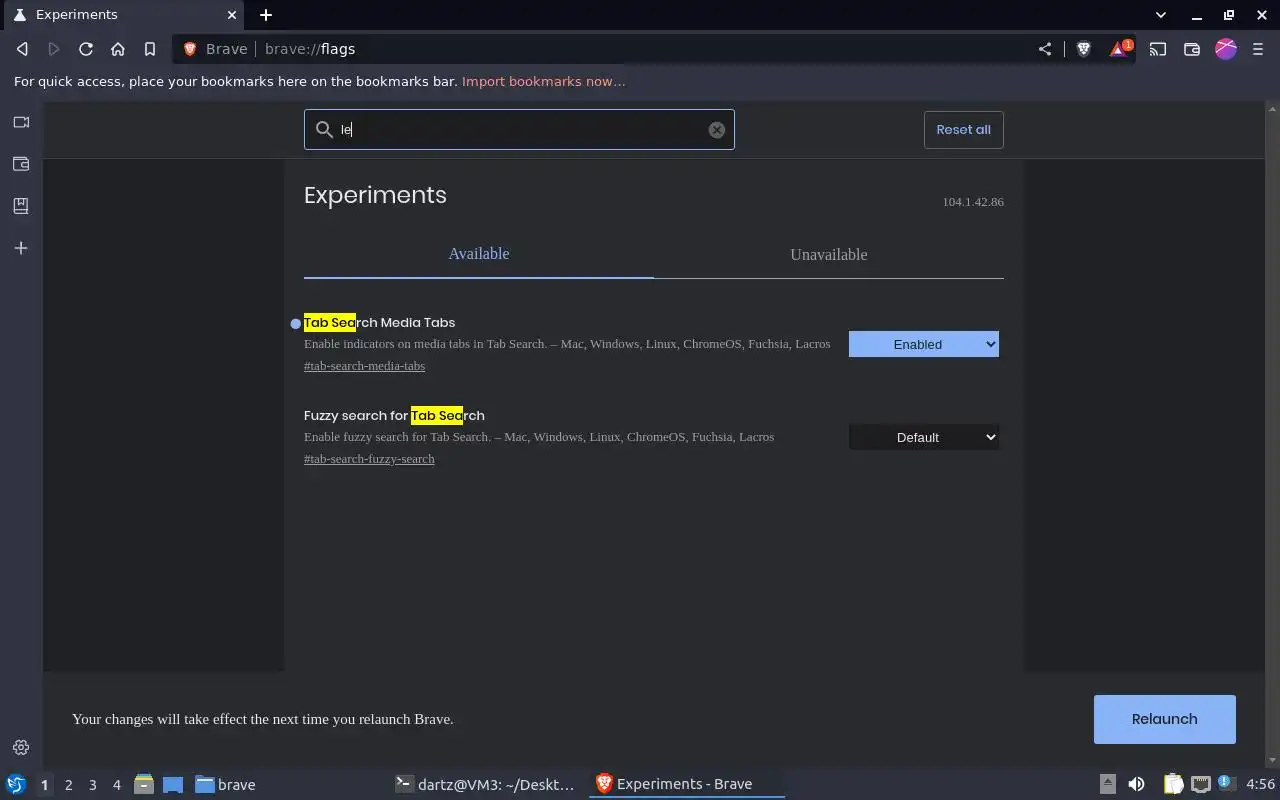The image size is (1280, 800).
Task: Click the search magnifier icon
Action: click(x=324, y=130)
